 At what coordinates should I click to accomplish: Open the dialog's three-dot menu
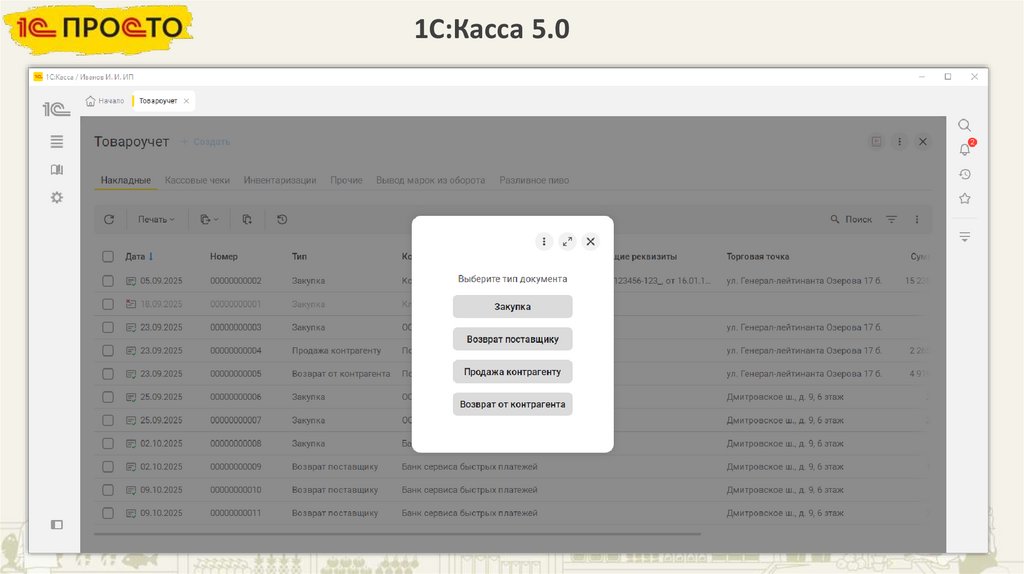[x=544, y=242]
